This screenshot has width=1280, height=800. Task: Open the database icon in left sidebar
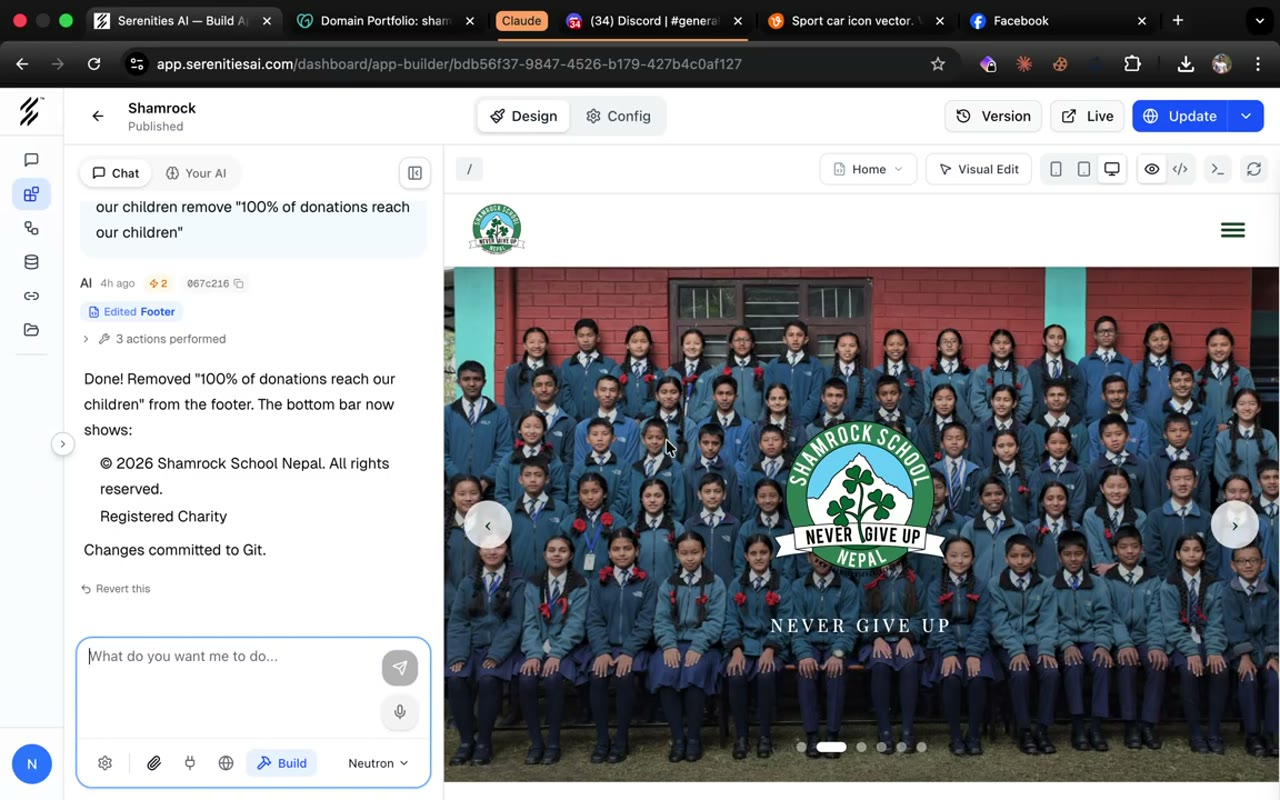(31, 262)
